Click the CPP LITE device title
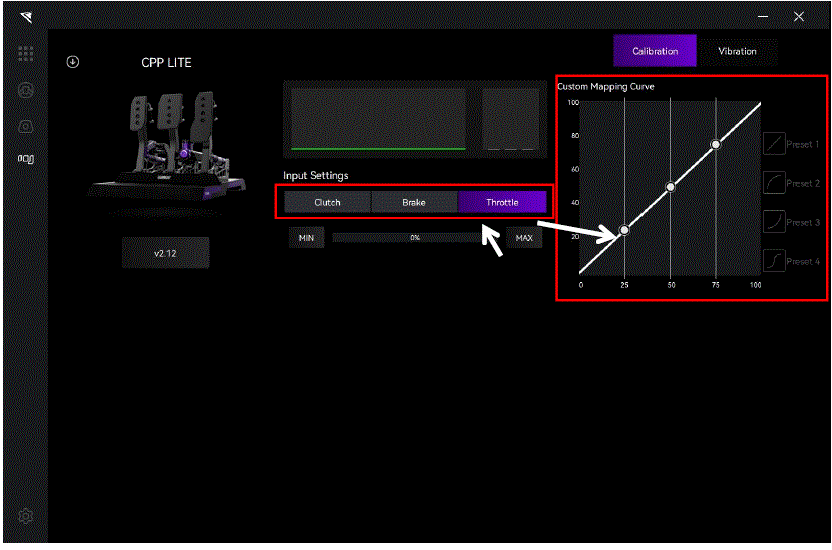The height and width of the screenshot is (550, 832). pos(166,63)
